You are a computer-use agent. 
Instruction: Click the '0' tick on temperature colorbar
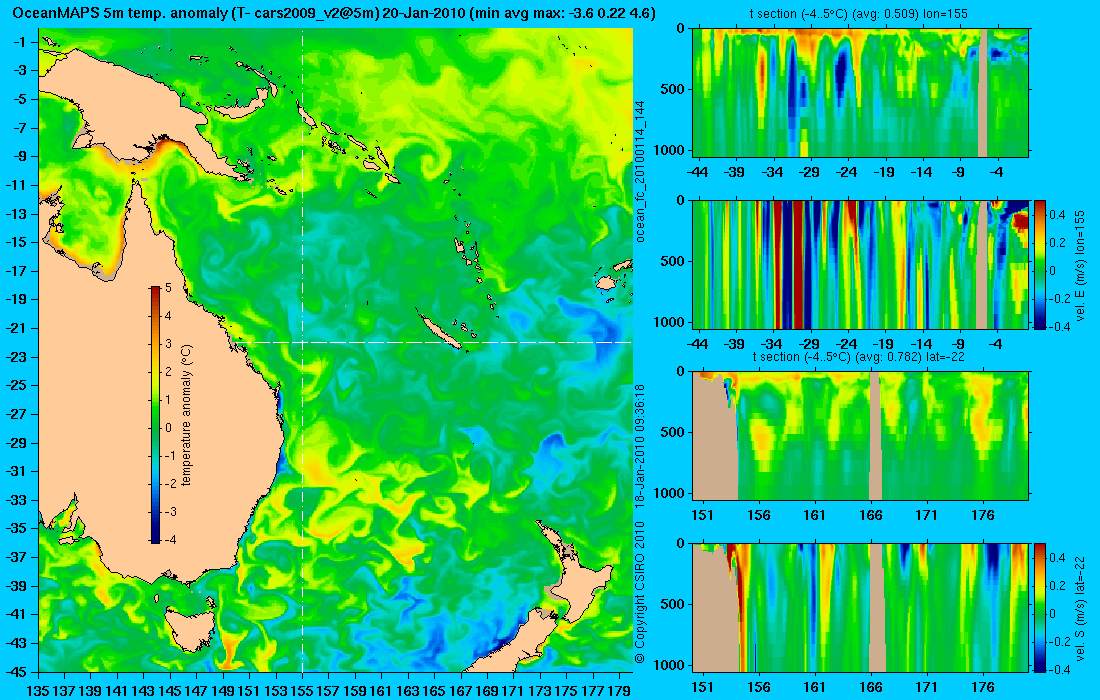(x=168, y=428)
